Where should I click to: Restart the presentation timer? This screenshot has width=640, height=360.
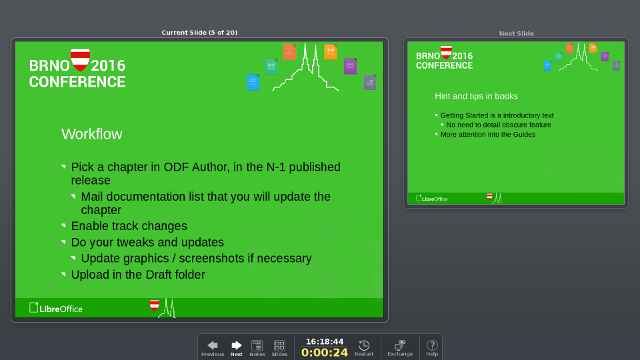click(364, 348)
